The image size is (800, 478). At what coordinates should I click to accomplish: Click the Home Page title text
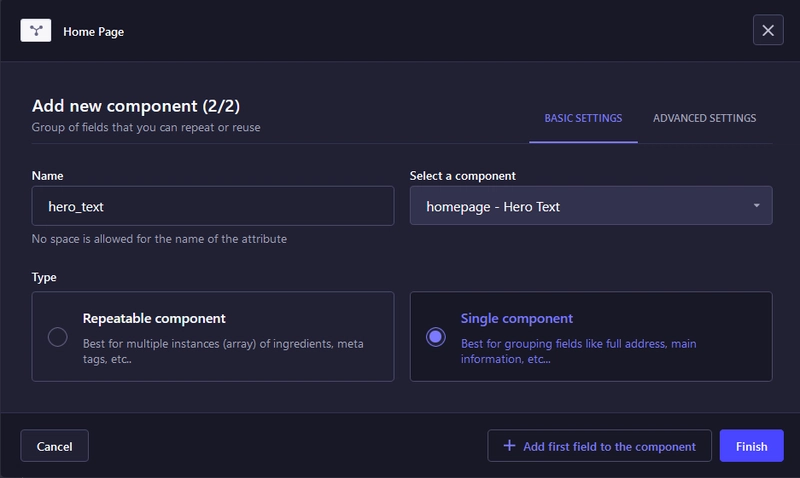93,32
